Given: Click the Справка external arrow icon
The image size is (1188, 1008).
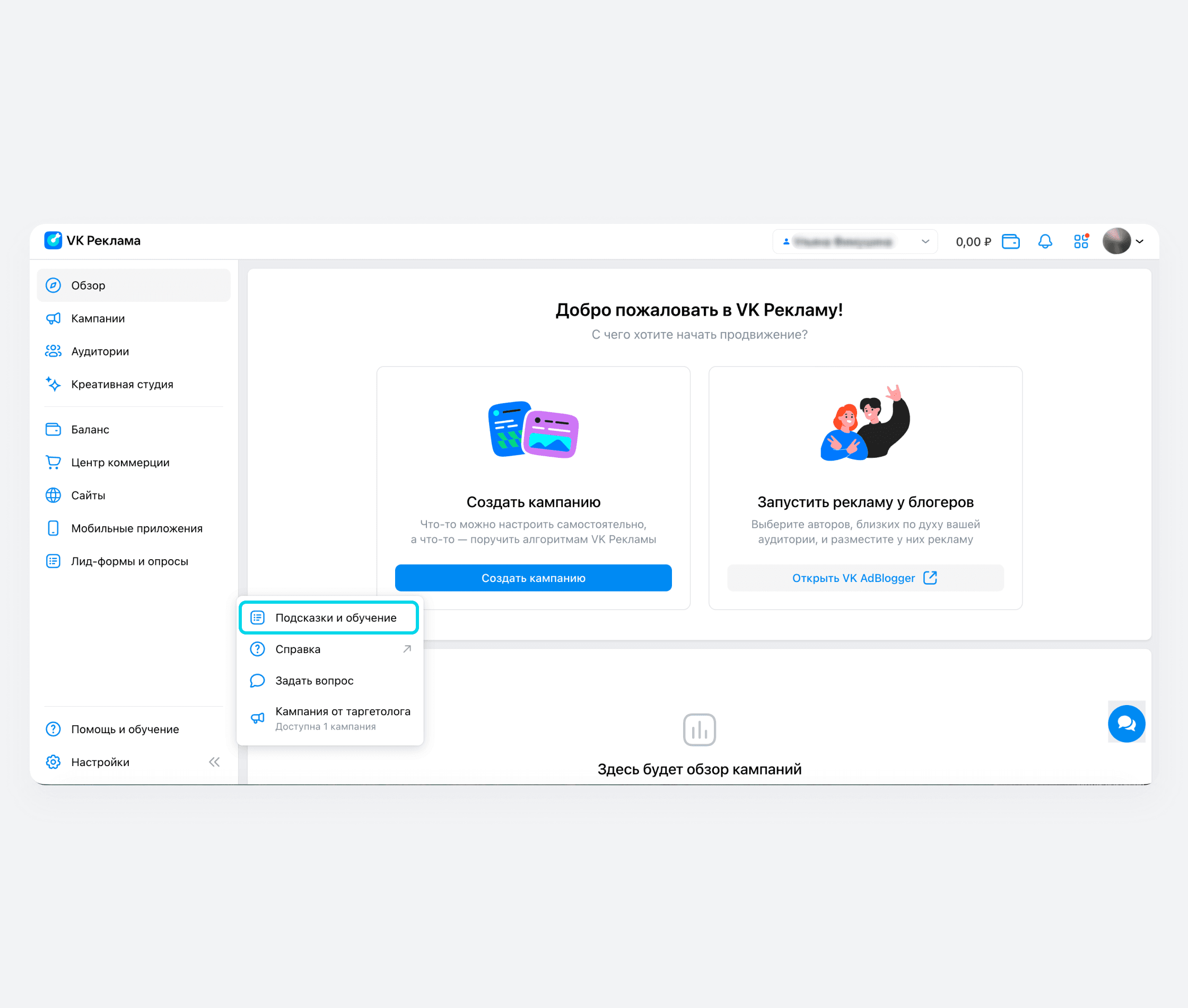Looking at the screenshot, I should click(407, 649).
